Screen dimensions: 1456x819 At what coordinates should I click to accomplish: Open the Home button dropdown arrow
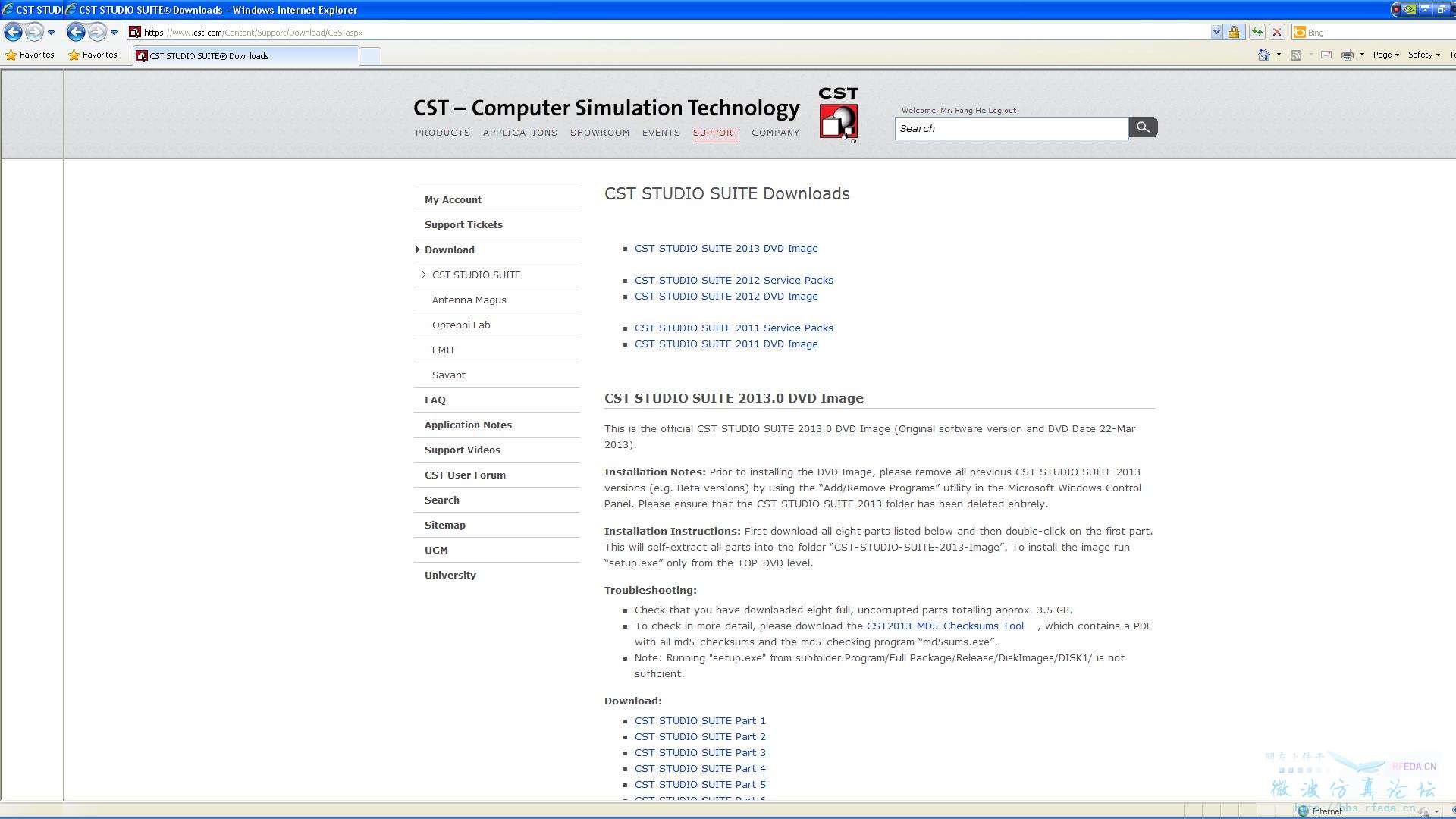point(1279,55)
